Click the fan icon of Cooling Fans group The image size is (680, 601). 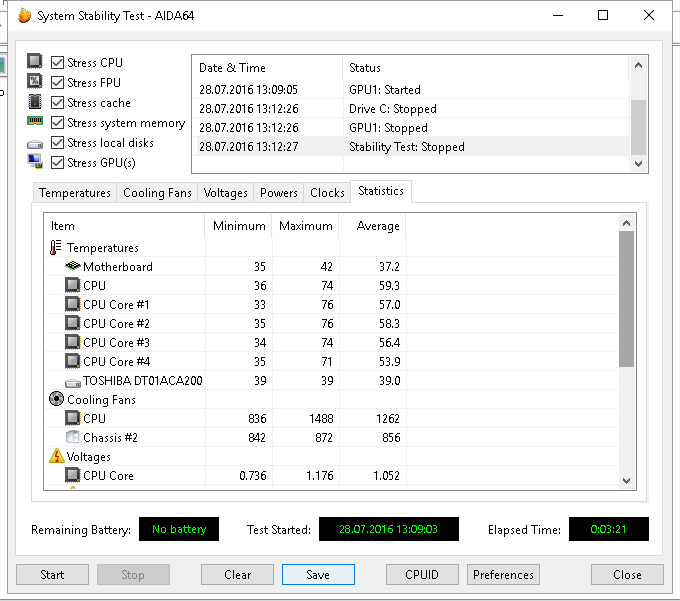[56, 399]
